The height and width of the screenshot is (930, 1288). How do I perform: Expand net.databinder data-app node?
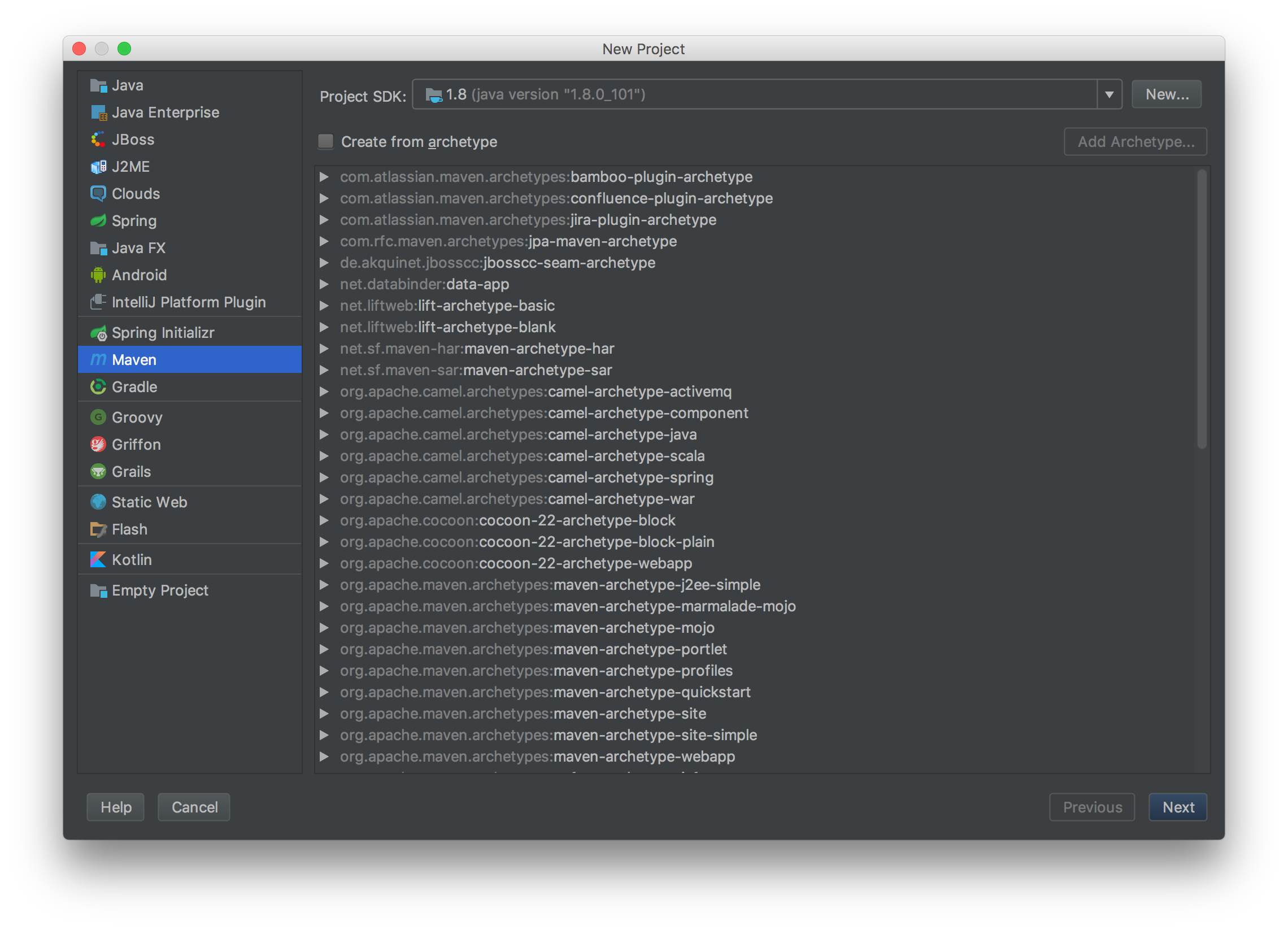click(324, 284)
